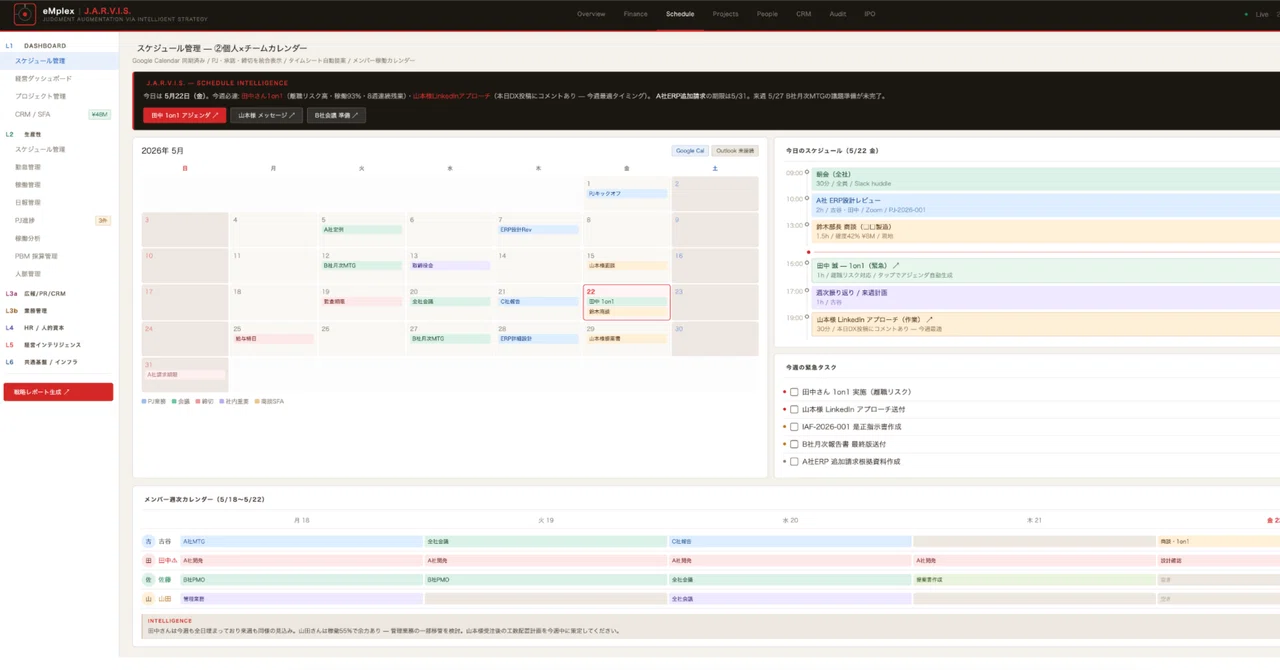Open A社 ERP設計レビュー schedule entry

pyautogui.click(x=1046, y=205)
